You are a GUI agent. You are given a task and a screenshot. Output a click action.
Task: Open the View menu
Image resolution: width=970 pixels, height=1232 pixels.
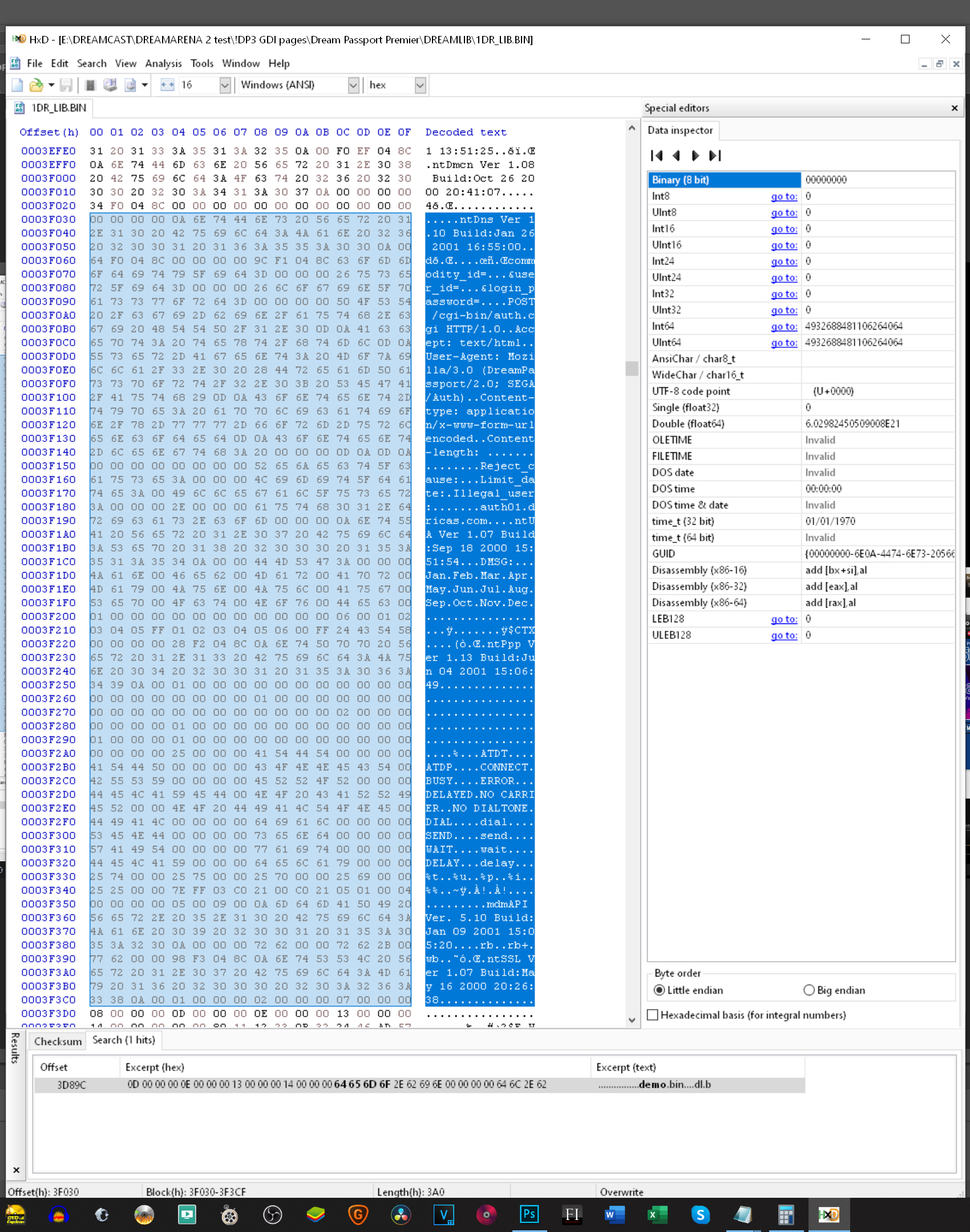[126, 63]
